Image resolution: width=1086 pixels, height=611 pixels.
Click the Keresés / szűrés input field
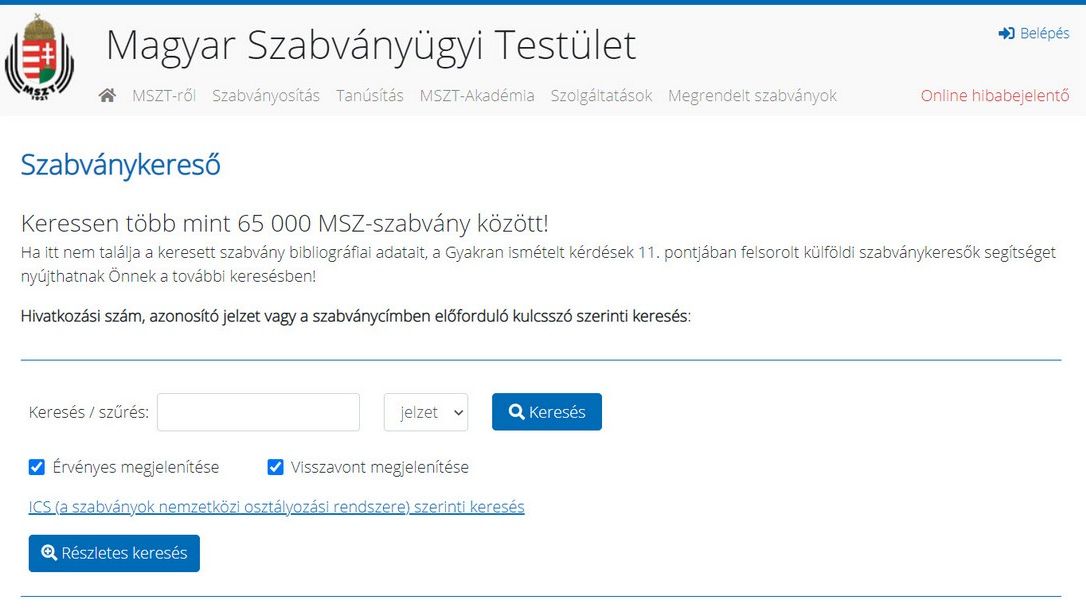pos(258,412)
